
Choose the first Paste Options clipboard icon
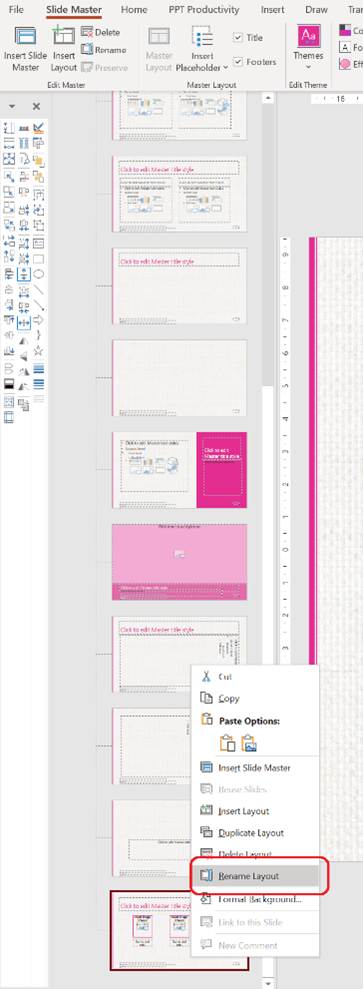tap(228, 742)
